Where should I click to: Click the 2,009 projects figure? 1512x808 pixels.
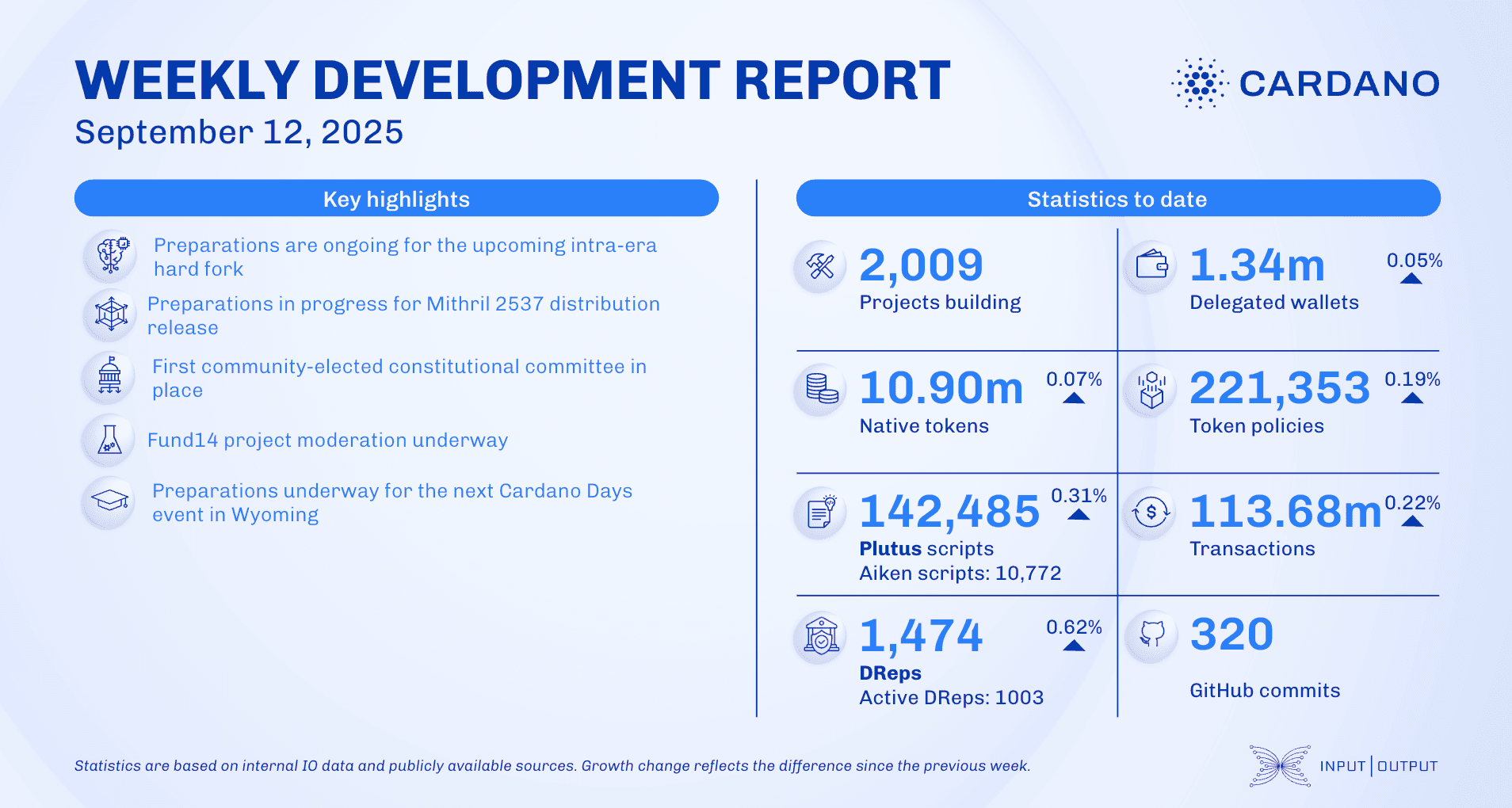coord(921,265)
